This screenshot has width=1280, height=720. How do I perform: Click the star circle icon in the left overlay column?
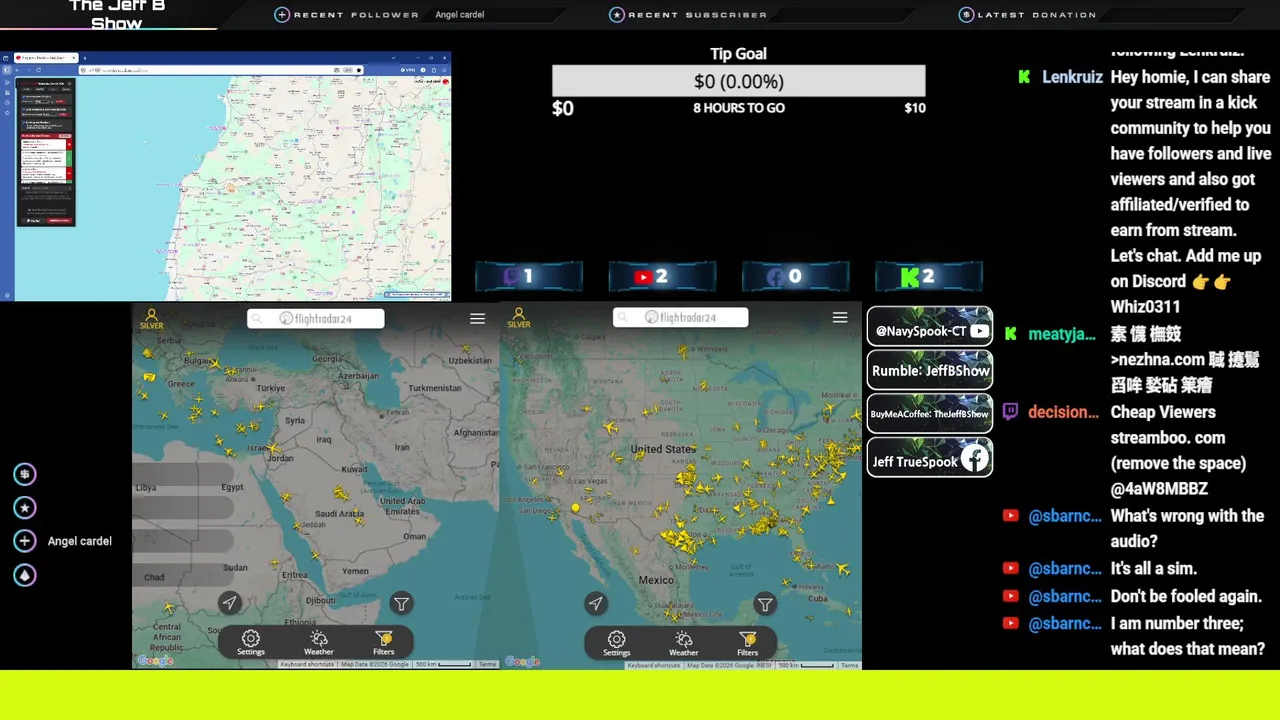[x=25, y=508]
